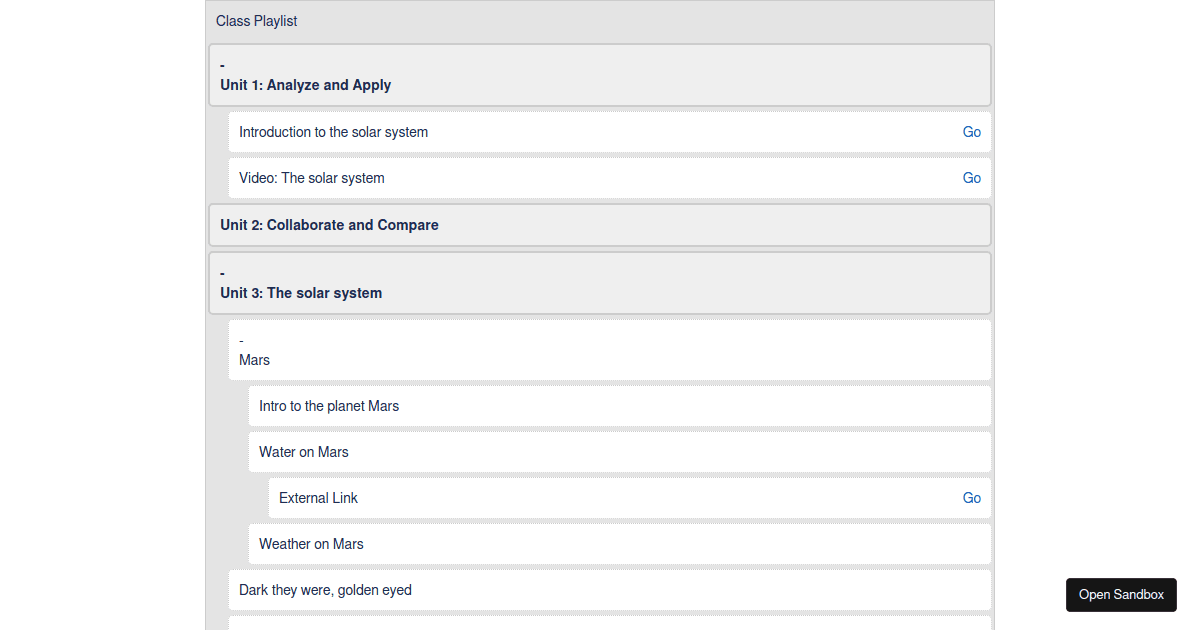Select the Video: The solar system row
This screenshot has height=630, width=1200.
[311, 177]
